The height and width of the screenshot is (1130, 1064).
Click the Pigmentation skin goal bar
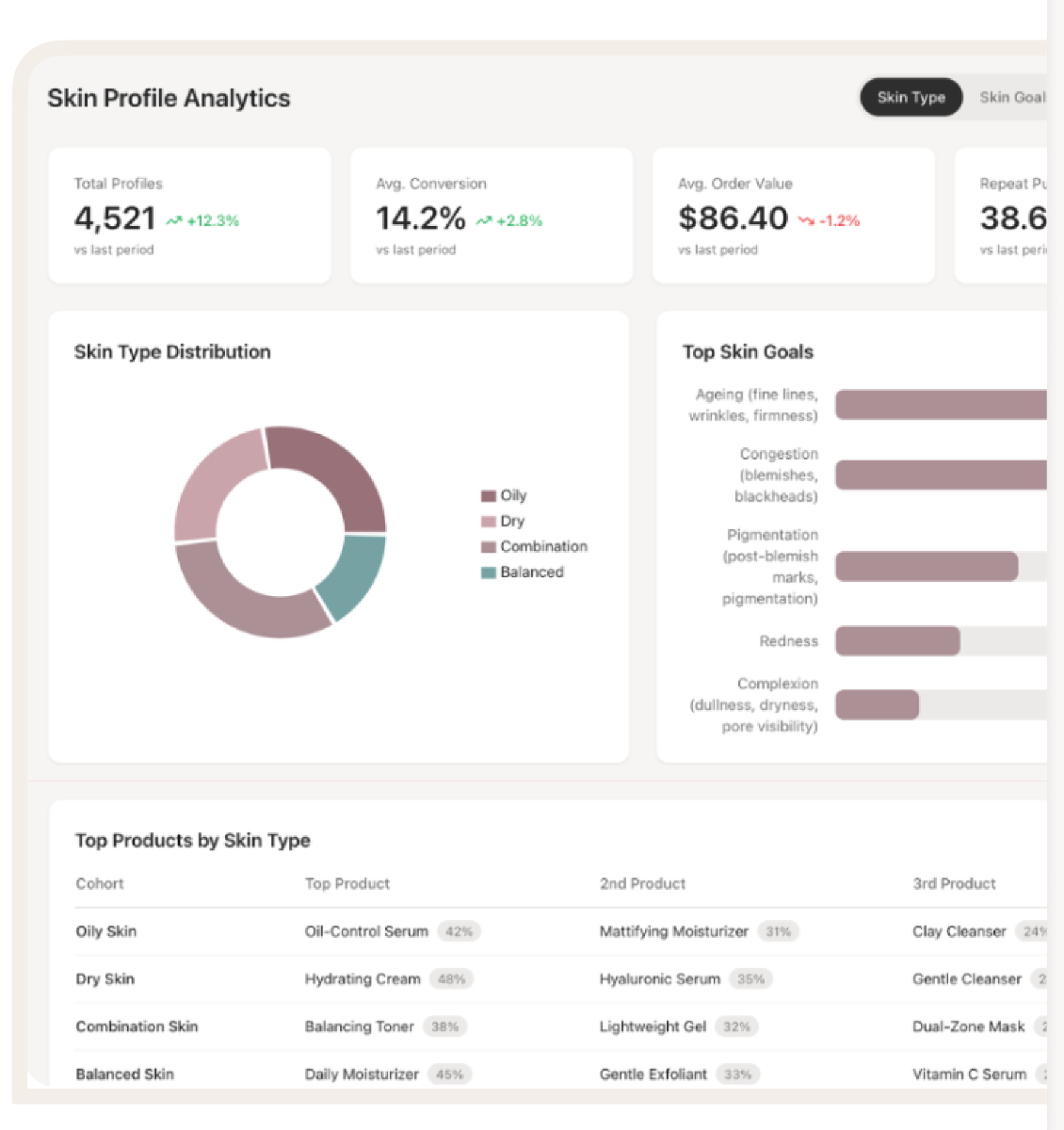[927, 566]
